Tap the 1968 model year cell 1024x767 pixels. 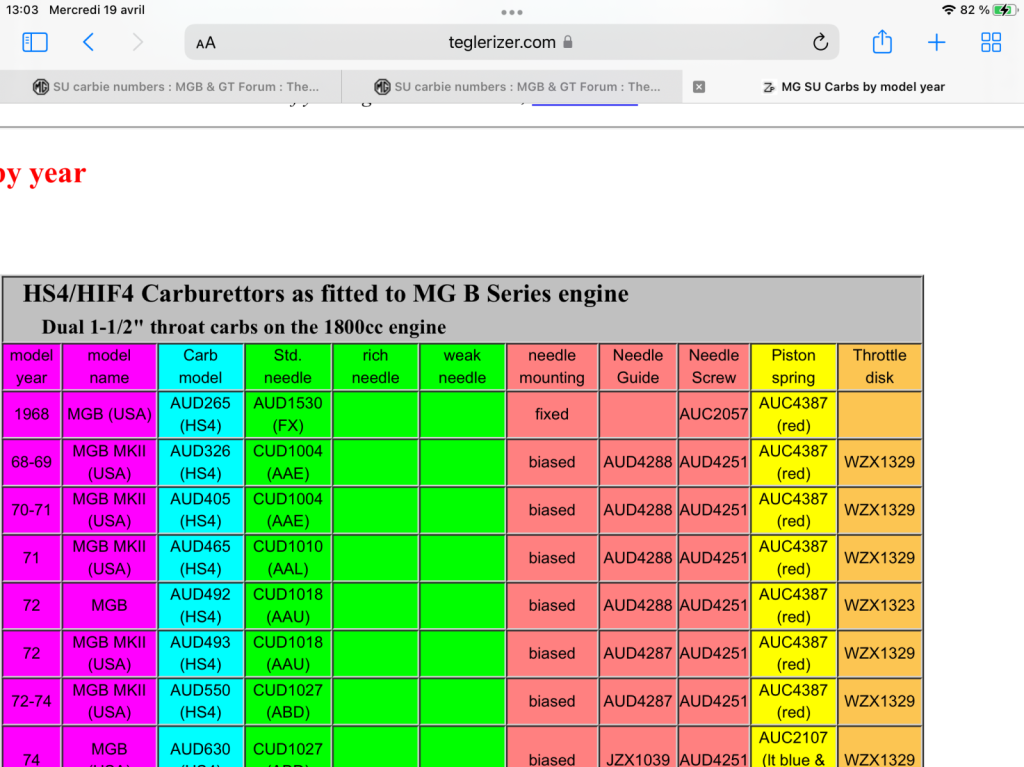coord(31,414)
